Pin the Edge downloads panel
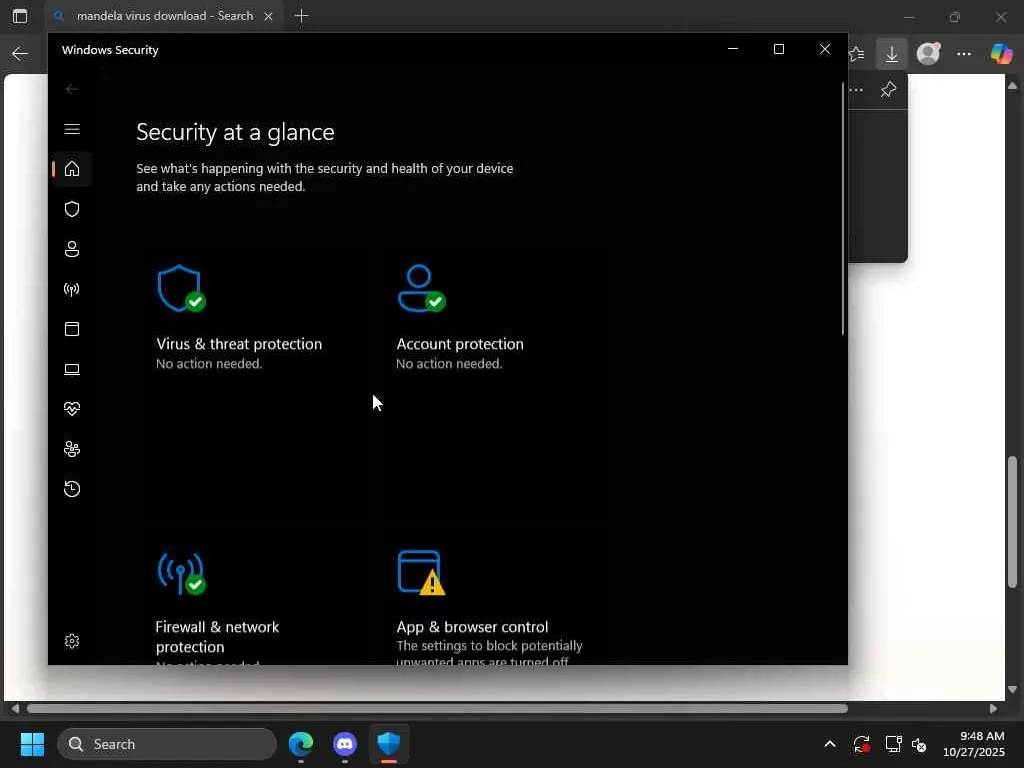The image size is (1024, 768). [888, 90]
